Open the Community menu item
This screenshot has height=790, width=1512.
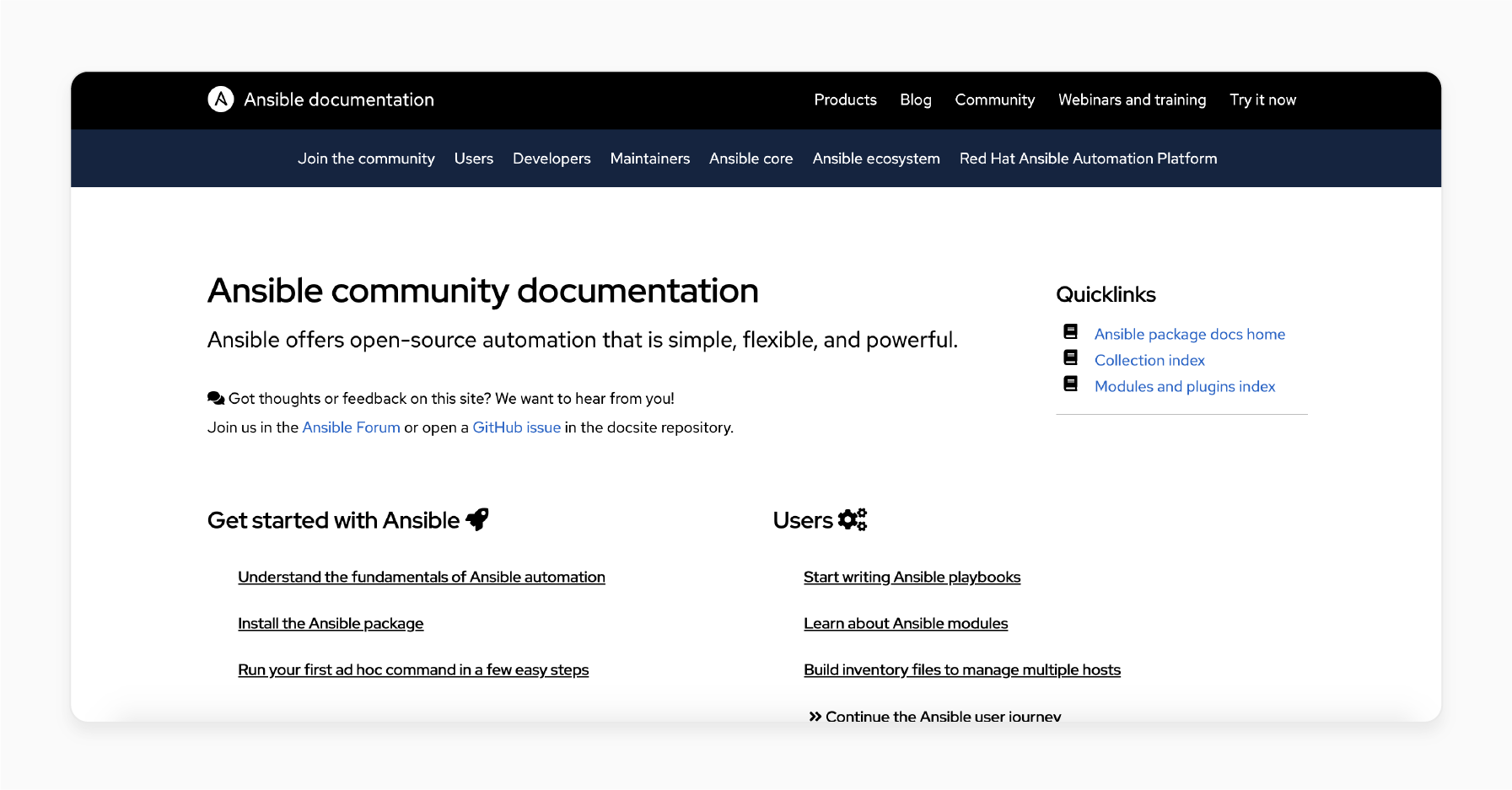(x=995, y=99)
